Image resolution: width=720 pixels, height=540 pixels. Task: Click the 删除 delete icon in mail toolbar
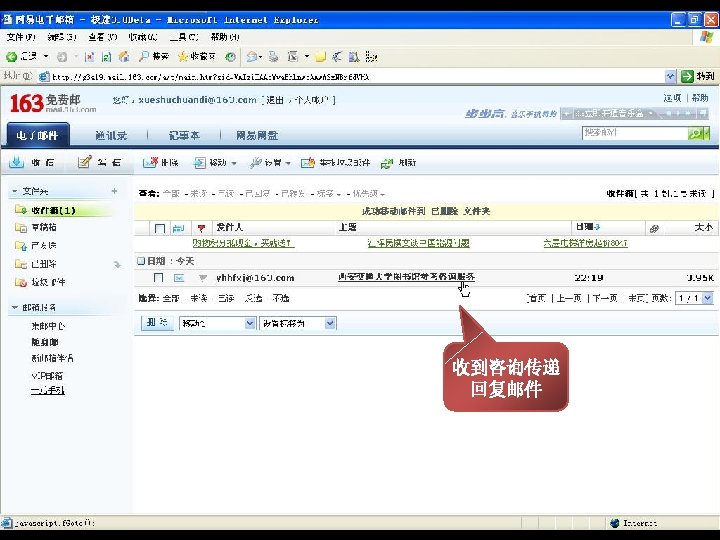(150, 163)
